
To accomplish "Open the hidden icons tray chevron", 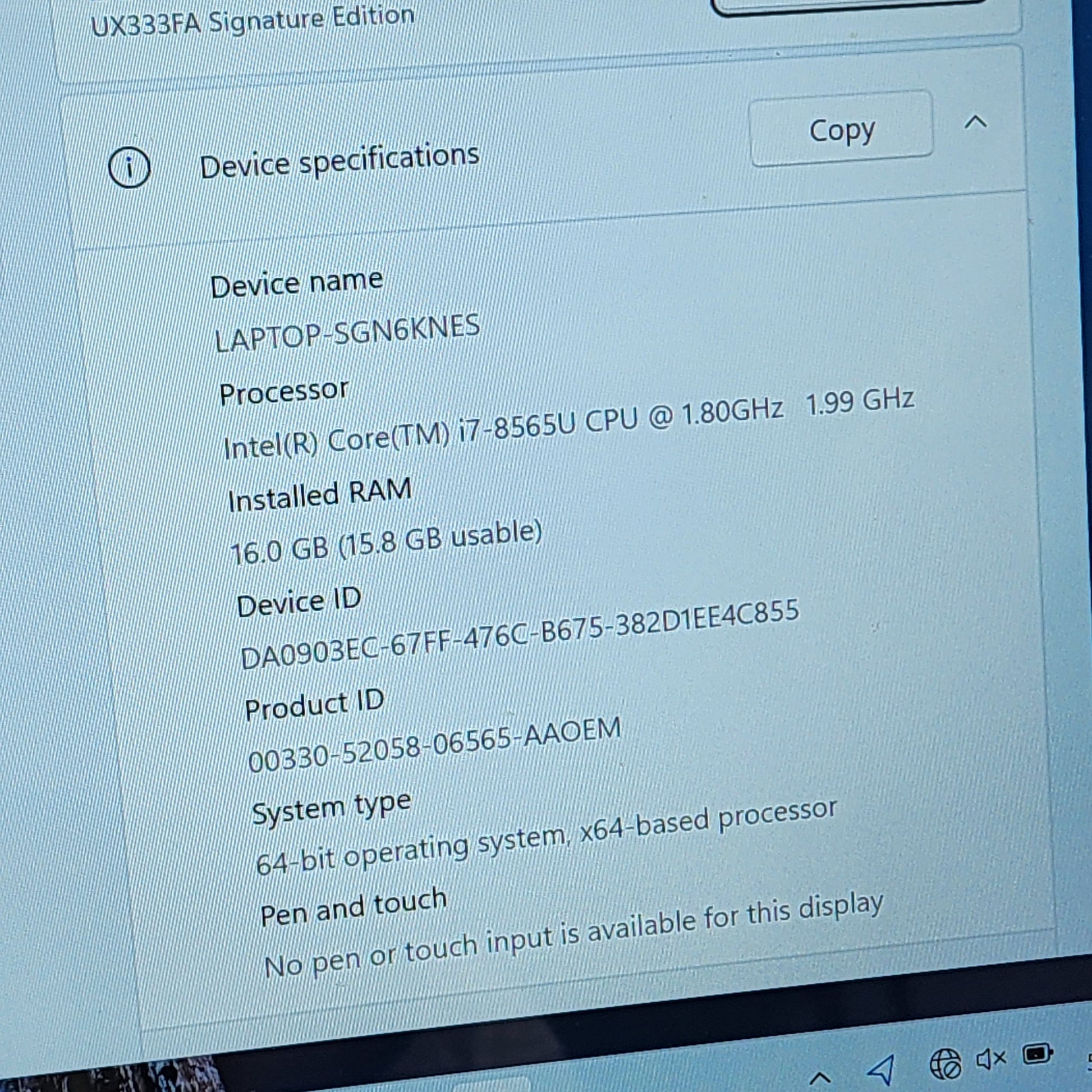I will pyautogui.click(x=821, y=1078).
